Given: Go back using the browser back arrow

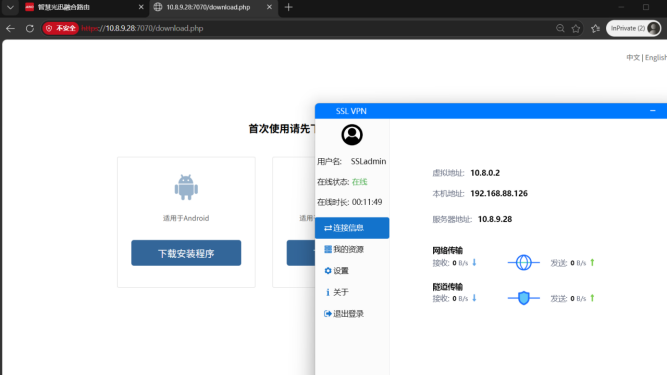Looking at the screenshot, I should tap(11, 28).
